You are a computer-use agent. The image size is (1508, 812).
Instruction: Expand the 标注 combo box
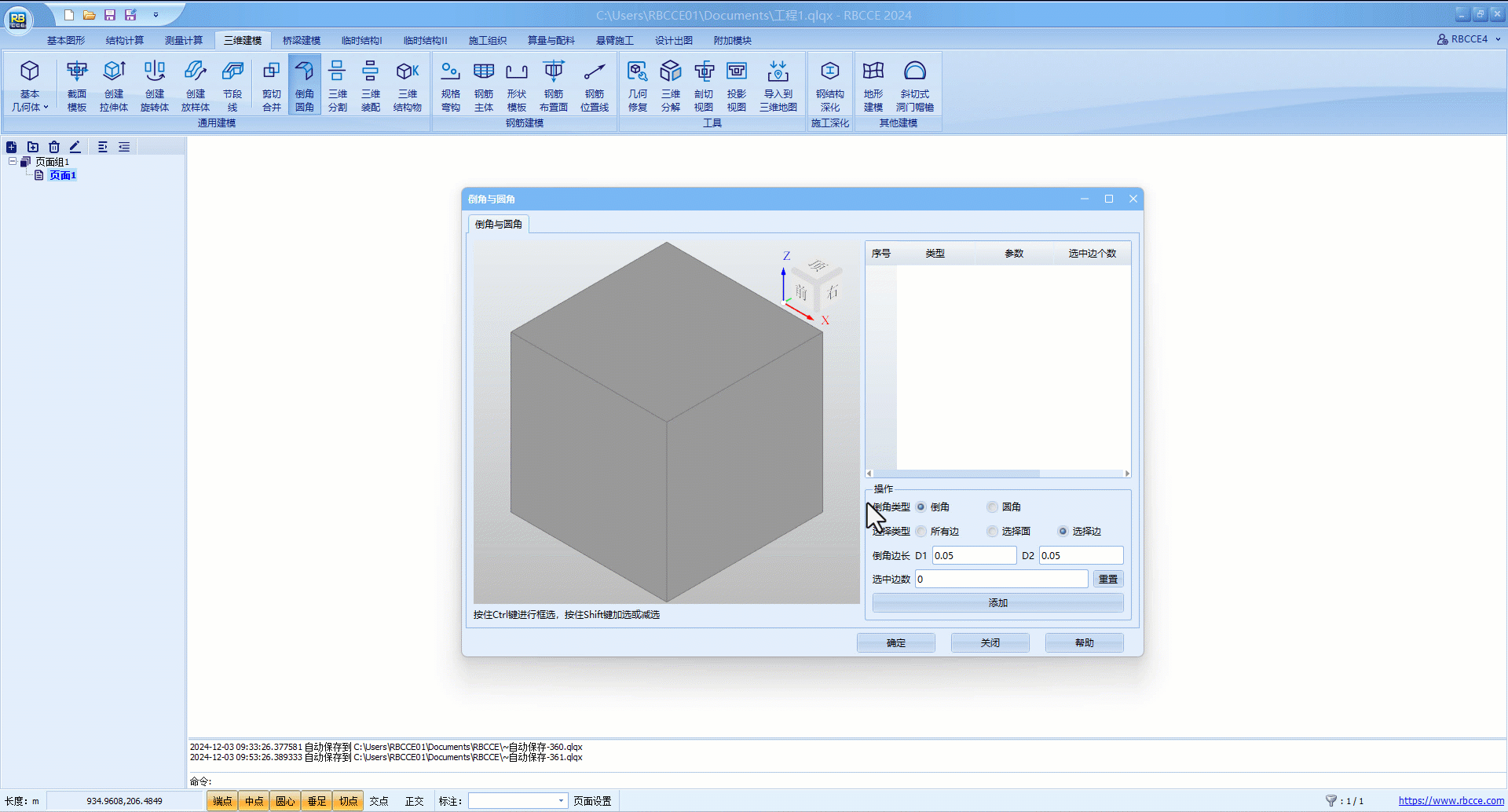coord(561,801)
